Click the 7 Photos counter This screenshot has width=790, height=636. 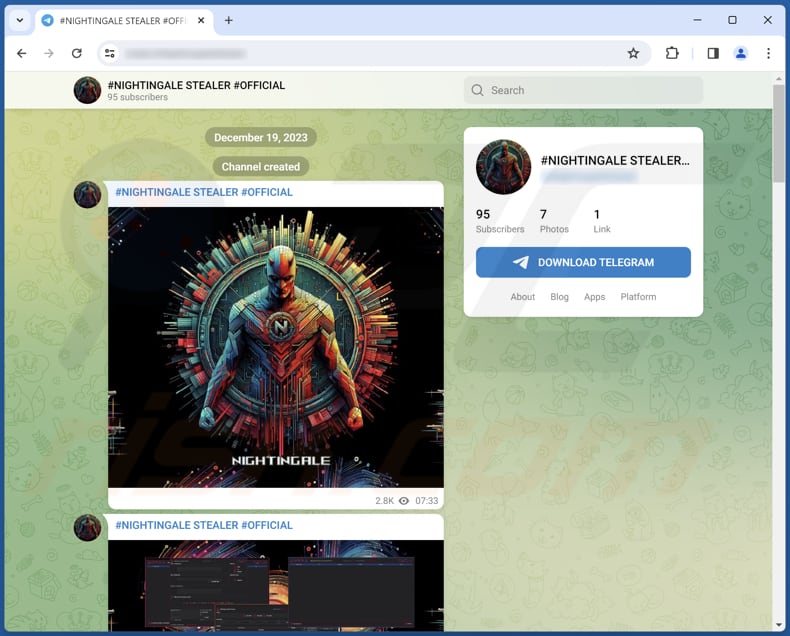click(554, 221)
